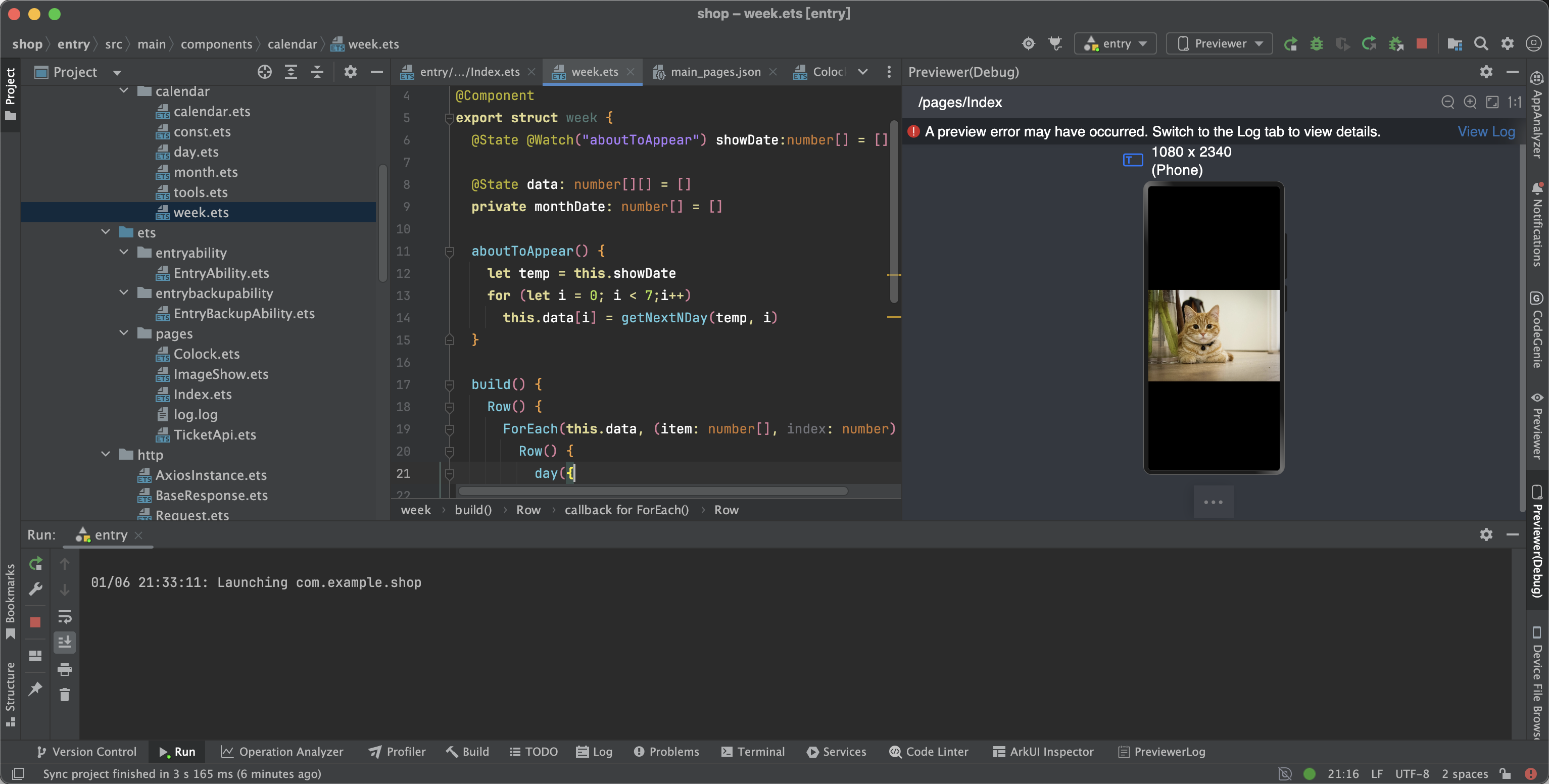Open the PreviewerLog button in bottom bar
1549x784 pixels.
tap(1161, 752)
